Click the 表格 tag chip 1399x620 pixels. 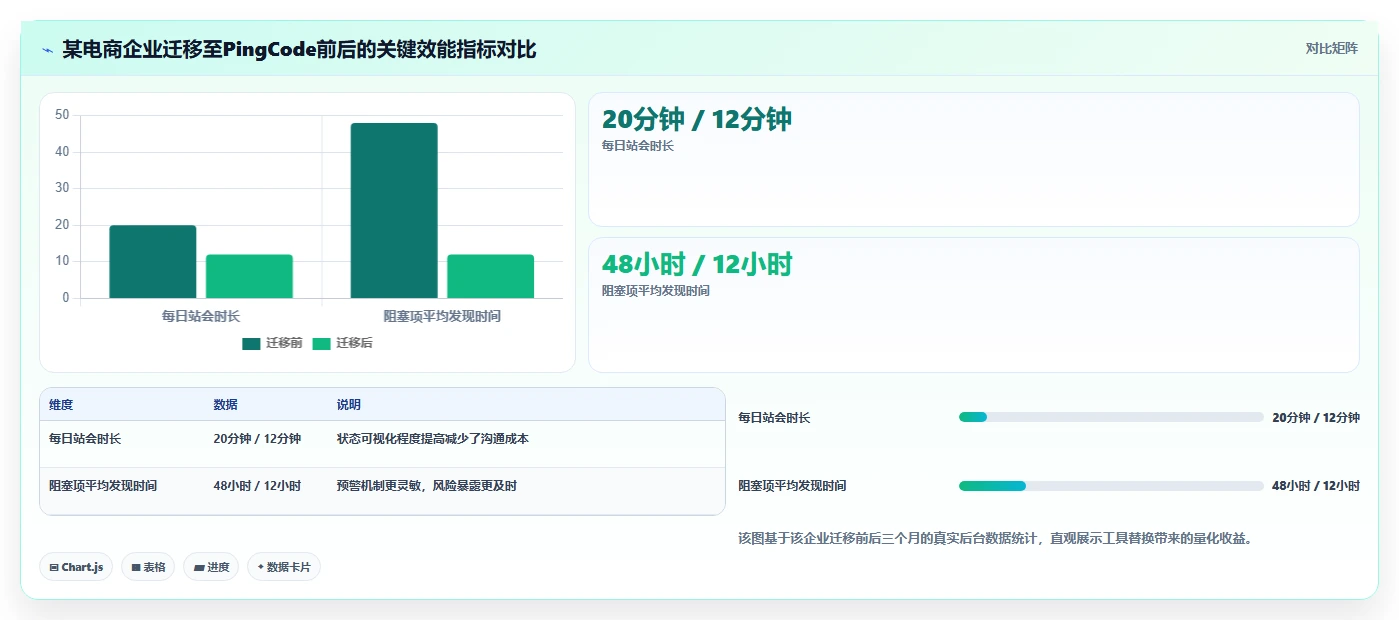click(148, 567)
